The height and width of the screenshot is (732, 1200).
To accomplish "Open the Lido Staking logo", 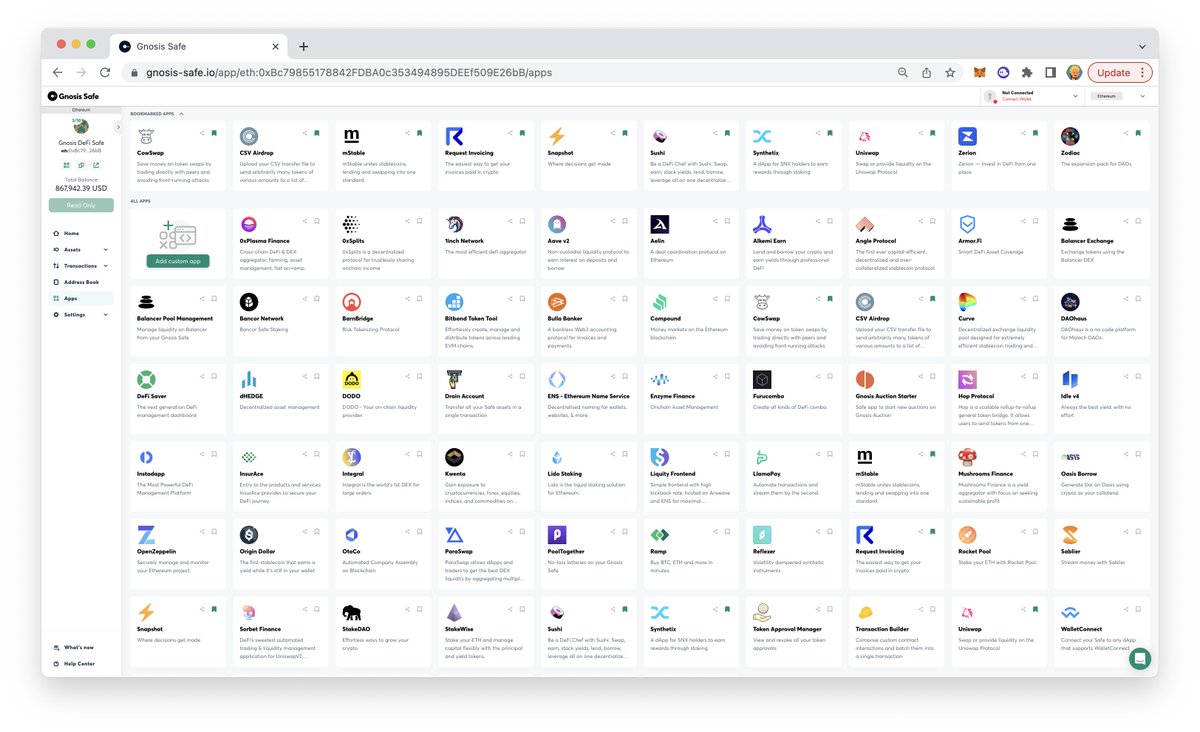I will click(x=557, y=457).
